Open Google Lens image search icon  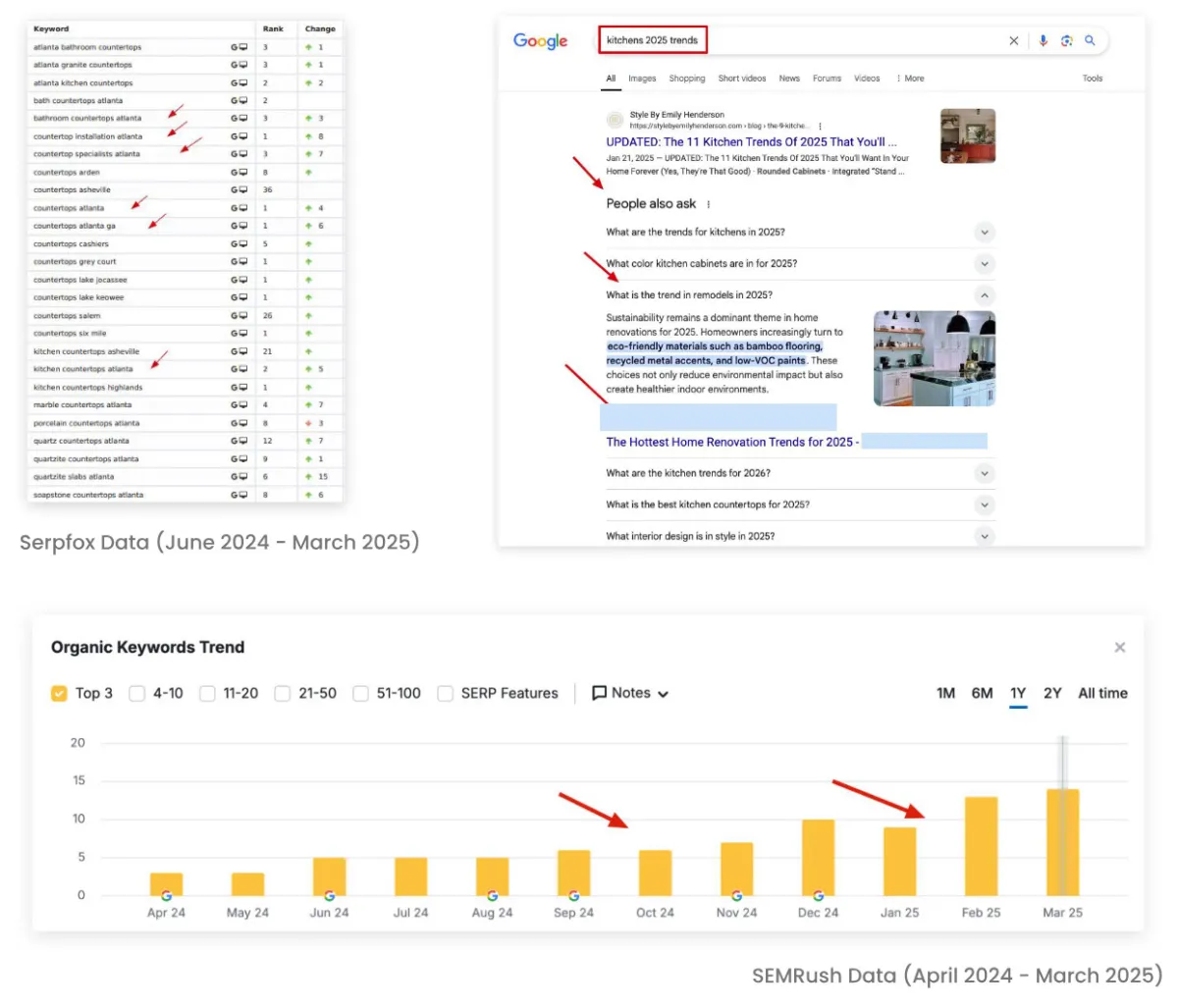[x=1067, y=41]
